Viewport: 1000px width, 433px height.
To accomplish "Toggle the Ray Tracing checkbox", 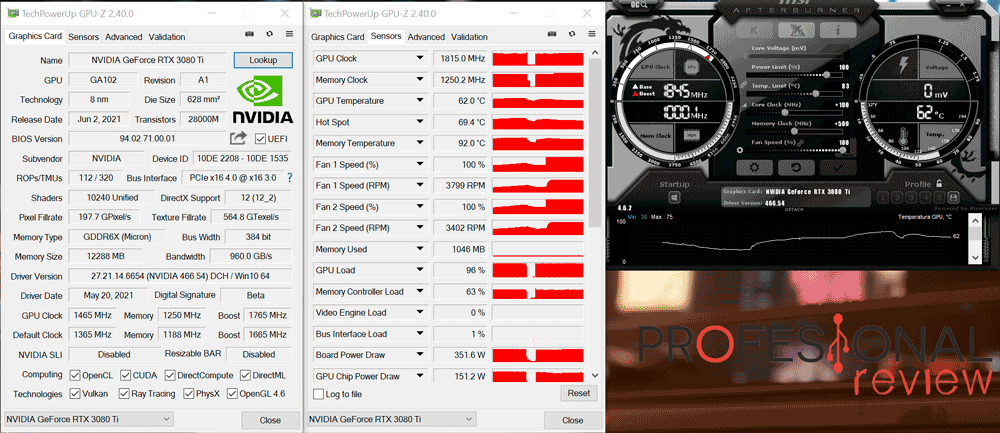I will (x=124, y=393).
